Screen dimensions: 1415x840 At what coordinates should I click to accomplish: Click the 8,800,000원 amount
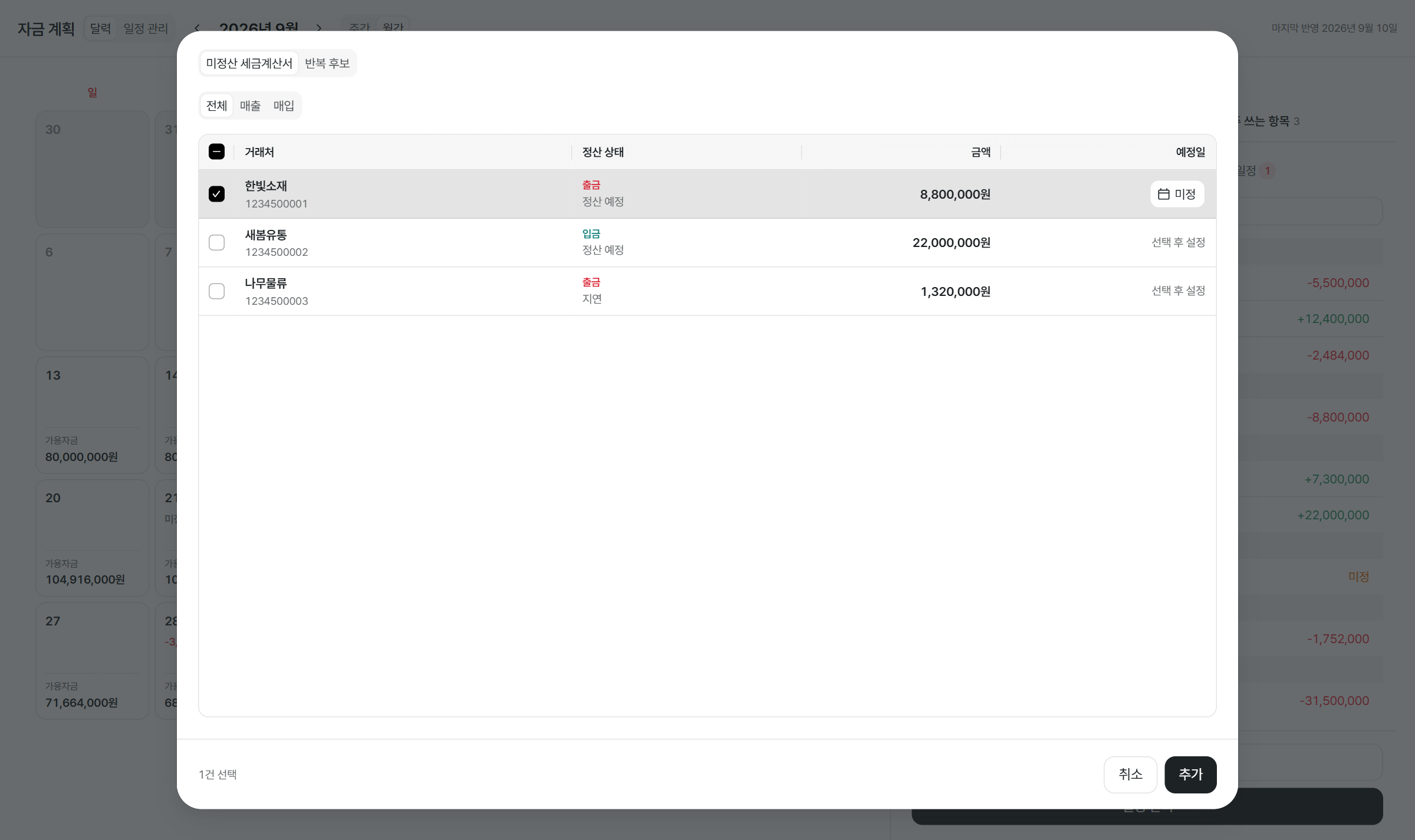click(955, 194)
